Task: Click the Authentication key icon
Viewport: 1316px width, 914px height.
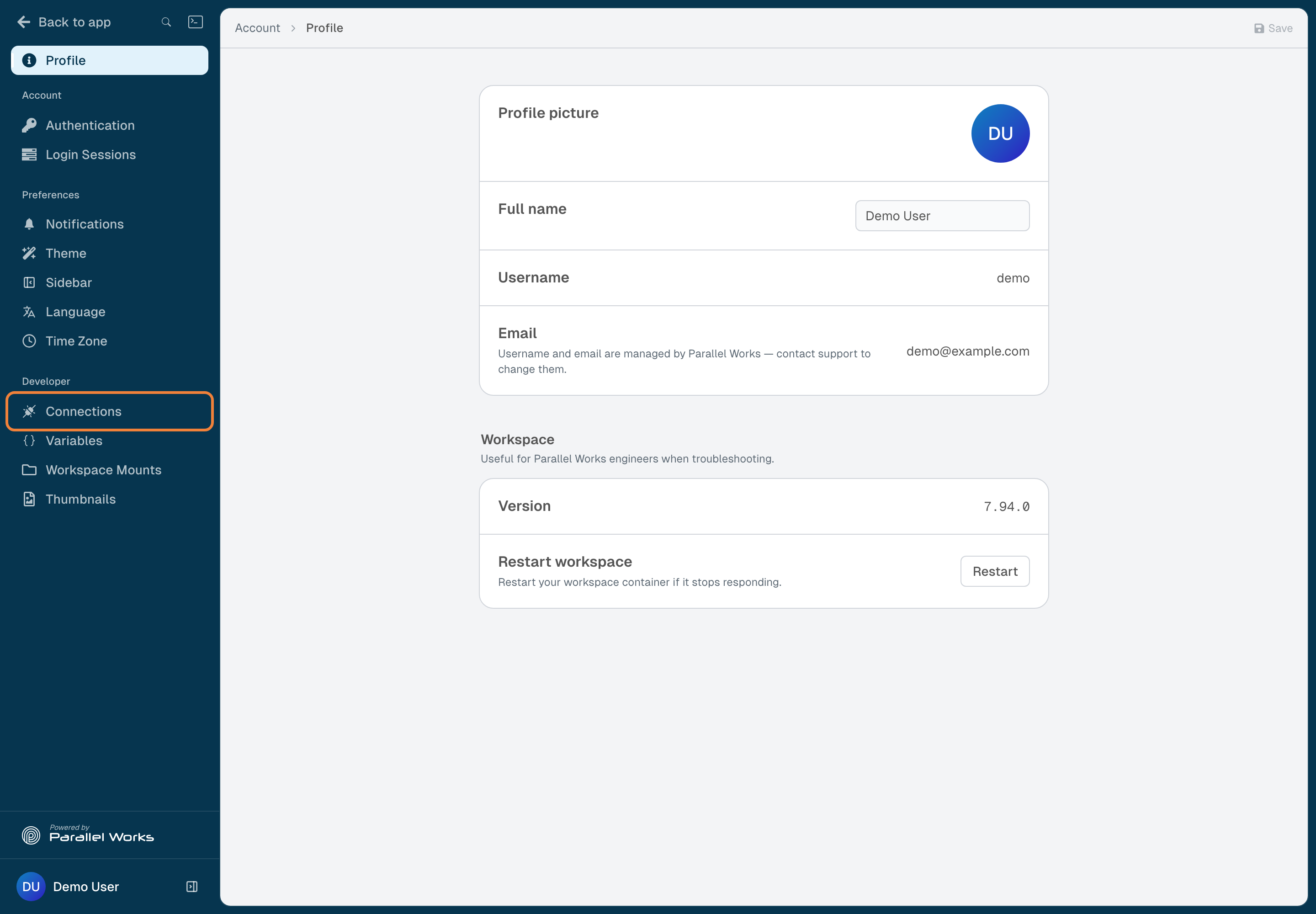Action: 29,125
